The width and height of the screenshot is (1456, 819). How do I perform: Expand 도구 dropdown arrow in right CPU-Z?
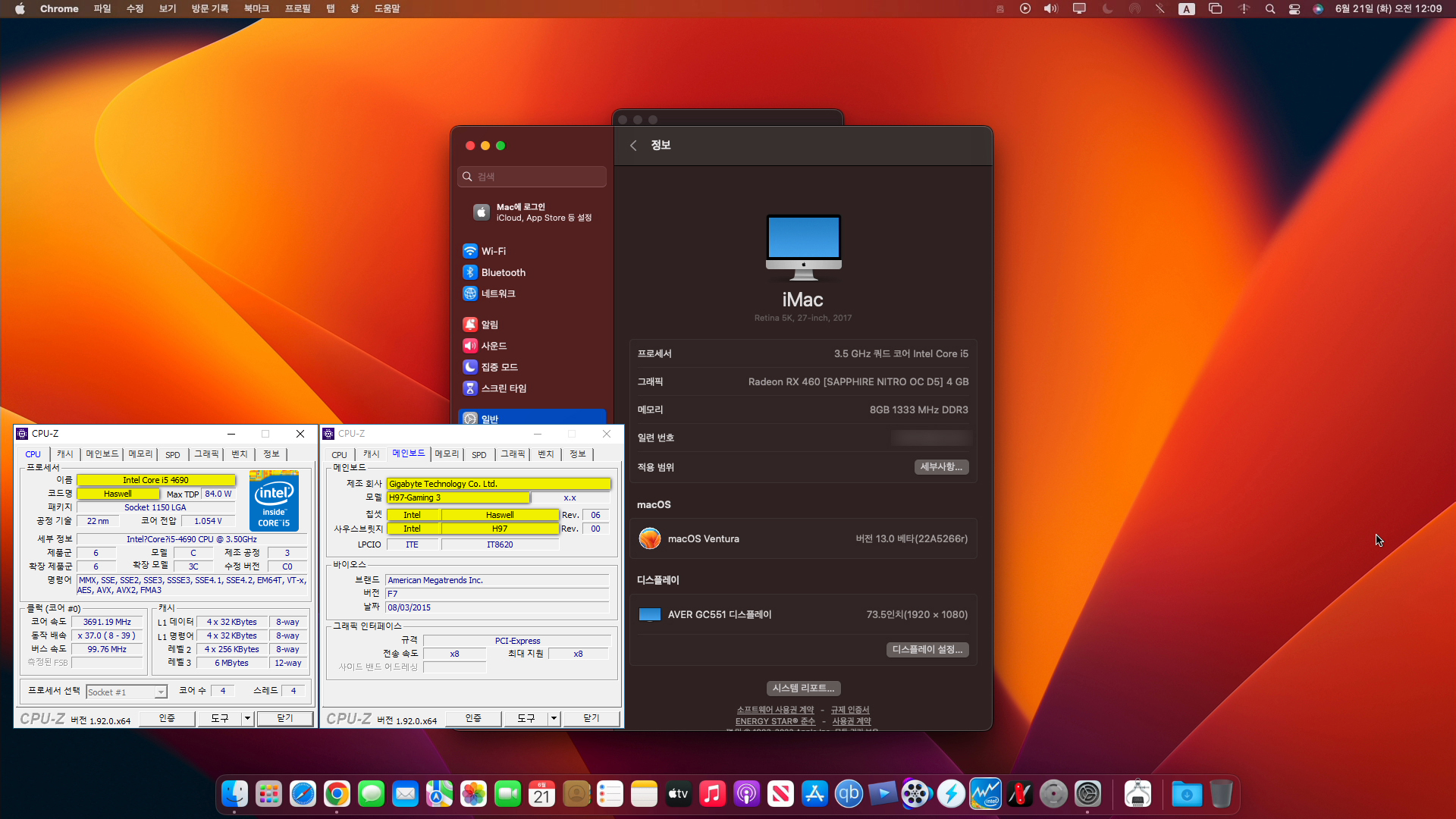point(554,718)
